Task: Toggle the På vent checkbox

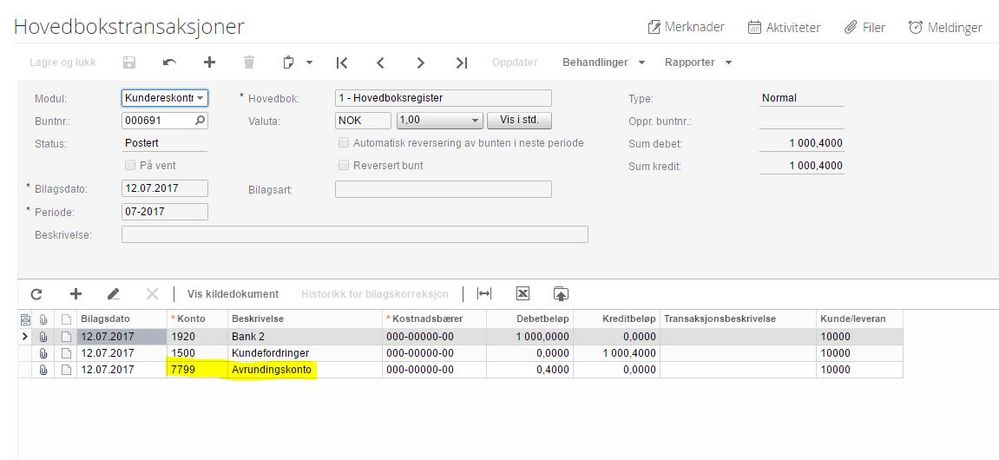Action: pos(131,165)
